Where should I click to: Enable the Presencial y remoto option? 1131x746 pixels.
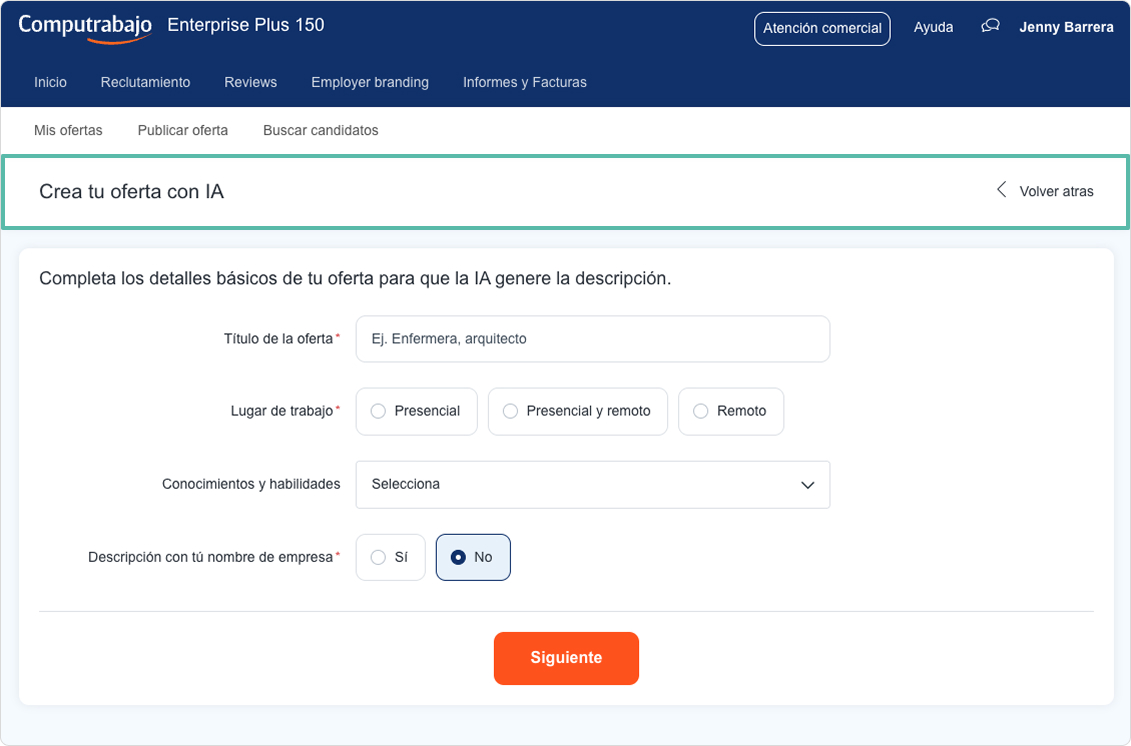pos(511,411)
